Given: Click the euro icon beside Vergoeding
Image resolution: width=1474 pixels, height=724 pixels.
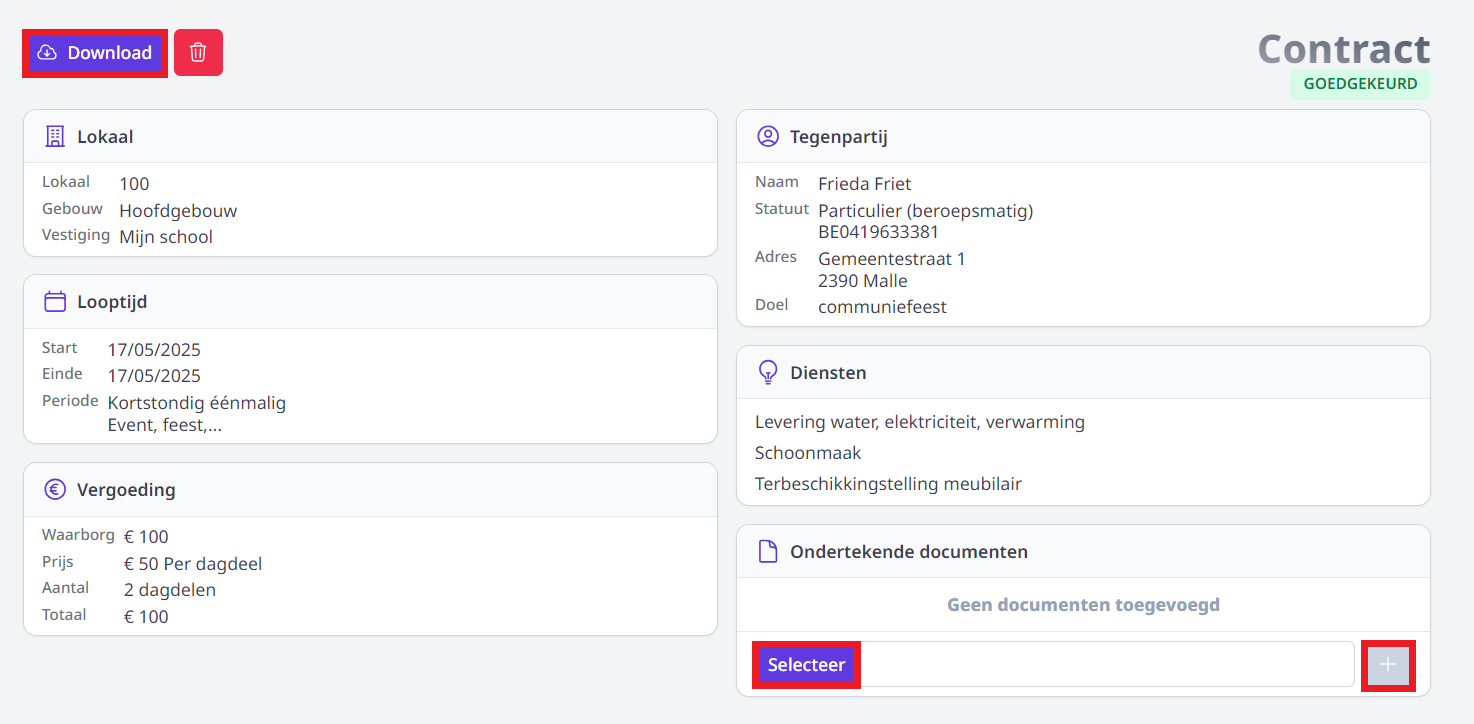Looking at the screenshot, I should pos(55,490).
